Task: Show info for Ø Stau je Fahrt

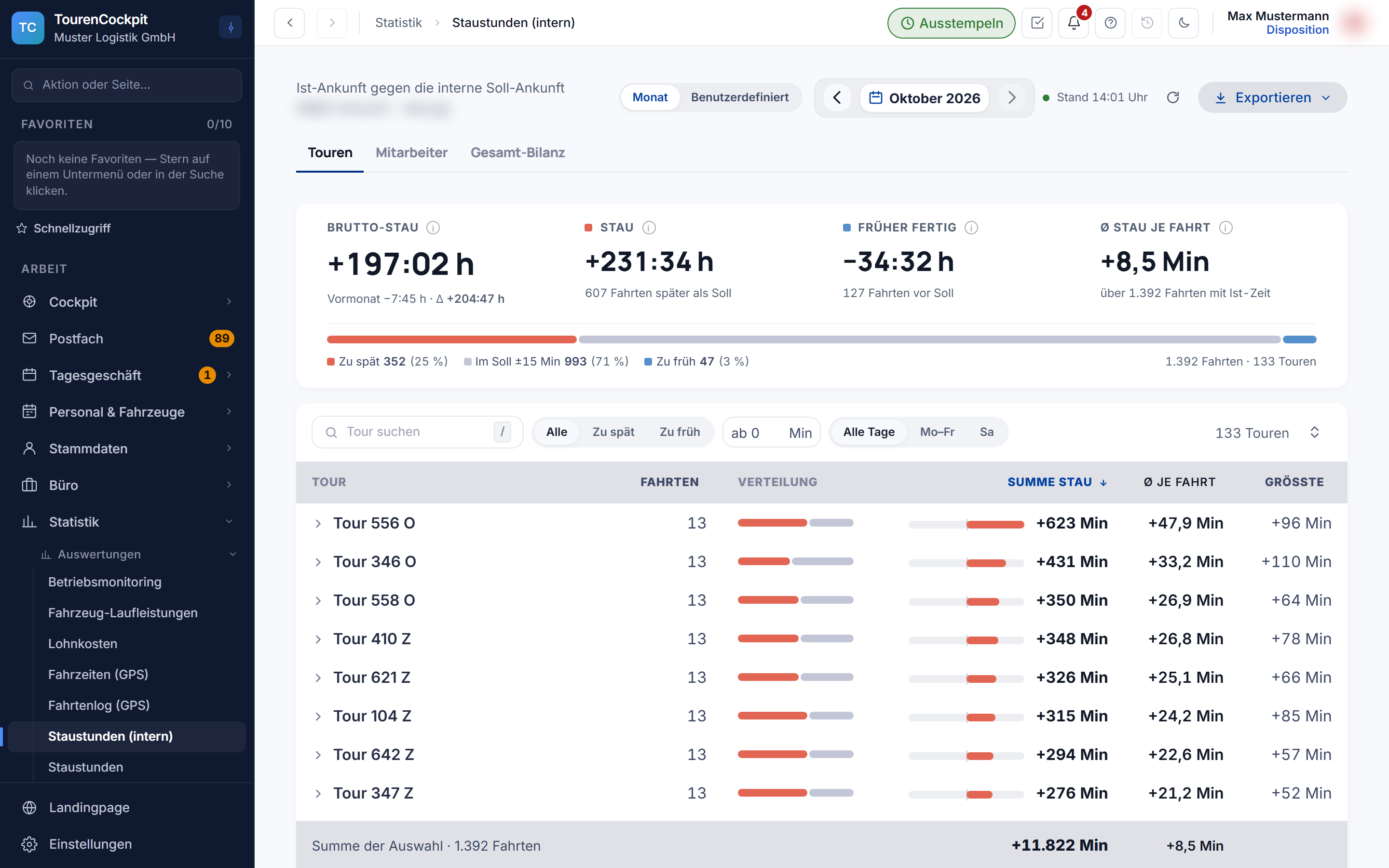Action: (1226, 228)
